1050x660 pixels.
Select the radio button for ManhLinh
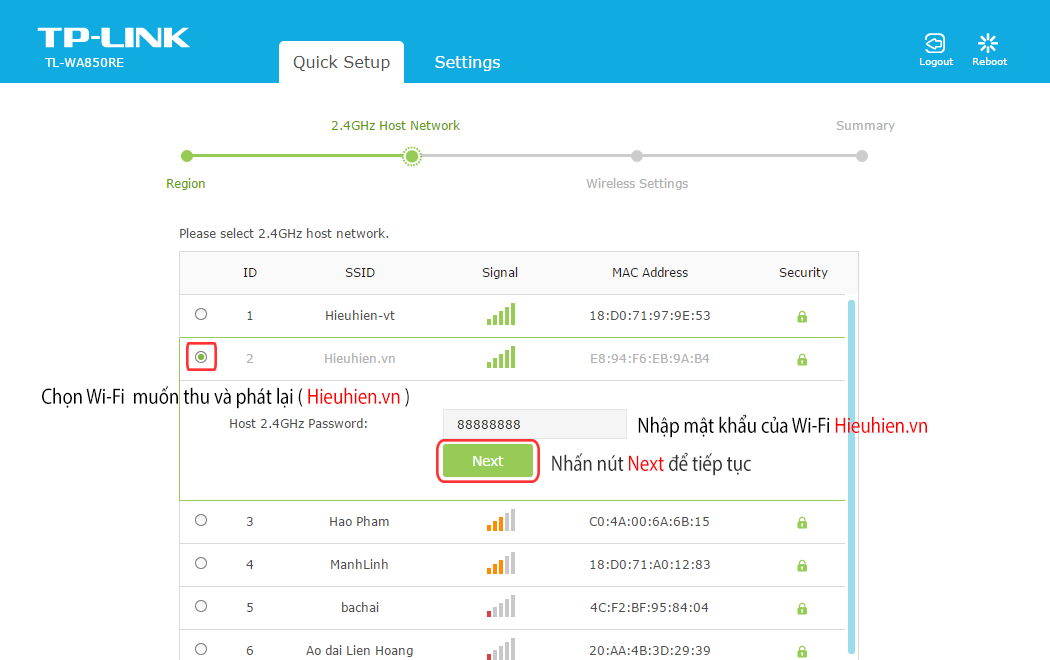pyautogui.click(x=201, y=564)
